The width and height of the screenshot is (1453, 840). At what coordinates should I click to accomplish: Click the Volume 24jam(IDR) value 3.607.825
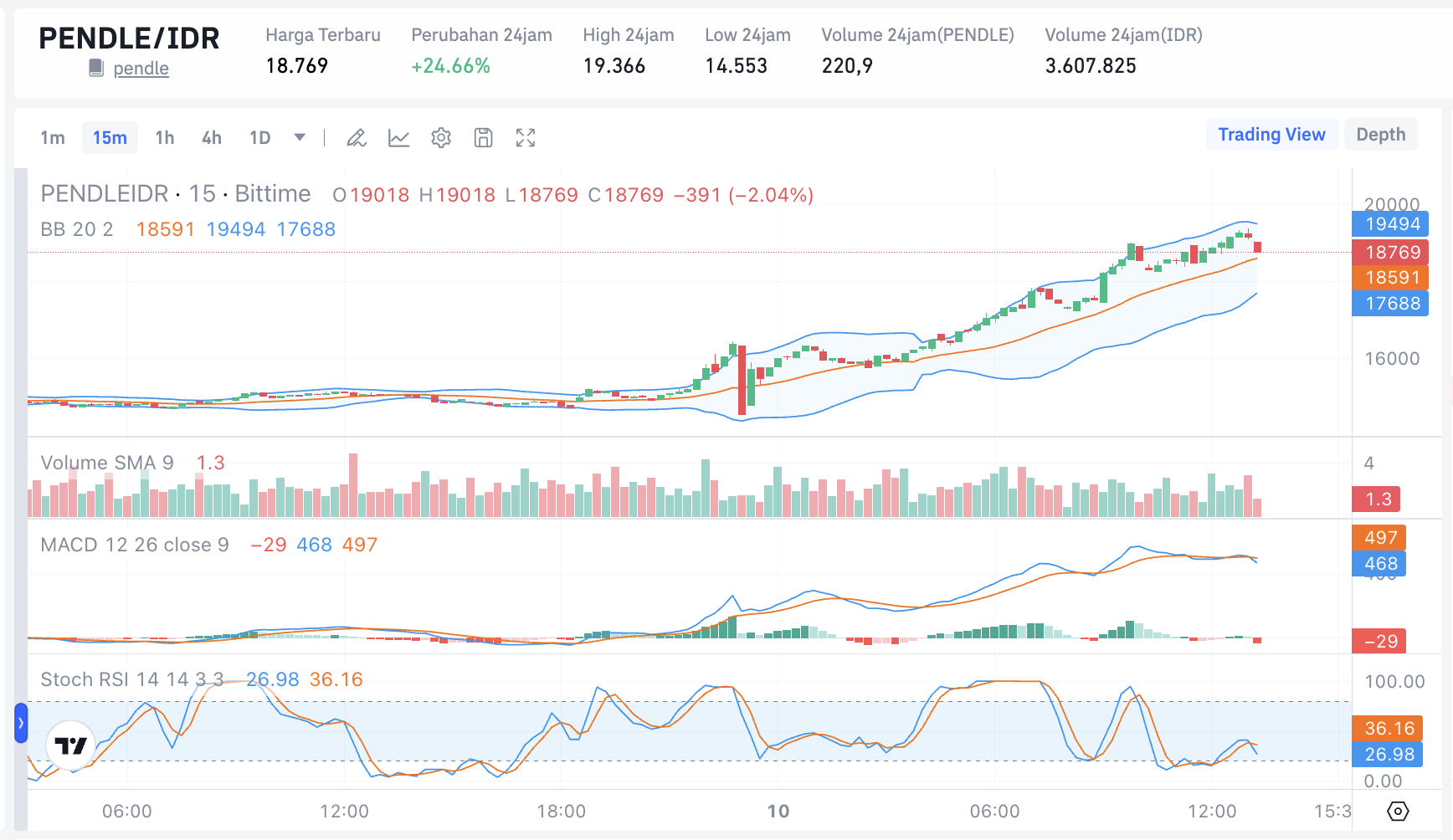(x=1091, y=66)
